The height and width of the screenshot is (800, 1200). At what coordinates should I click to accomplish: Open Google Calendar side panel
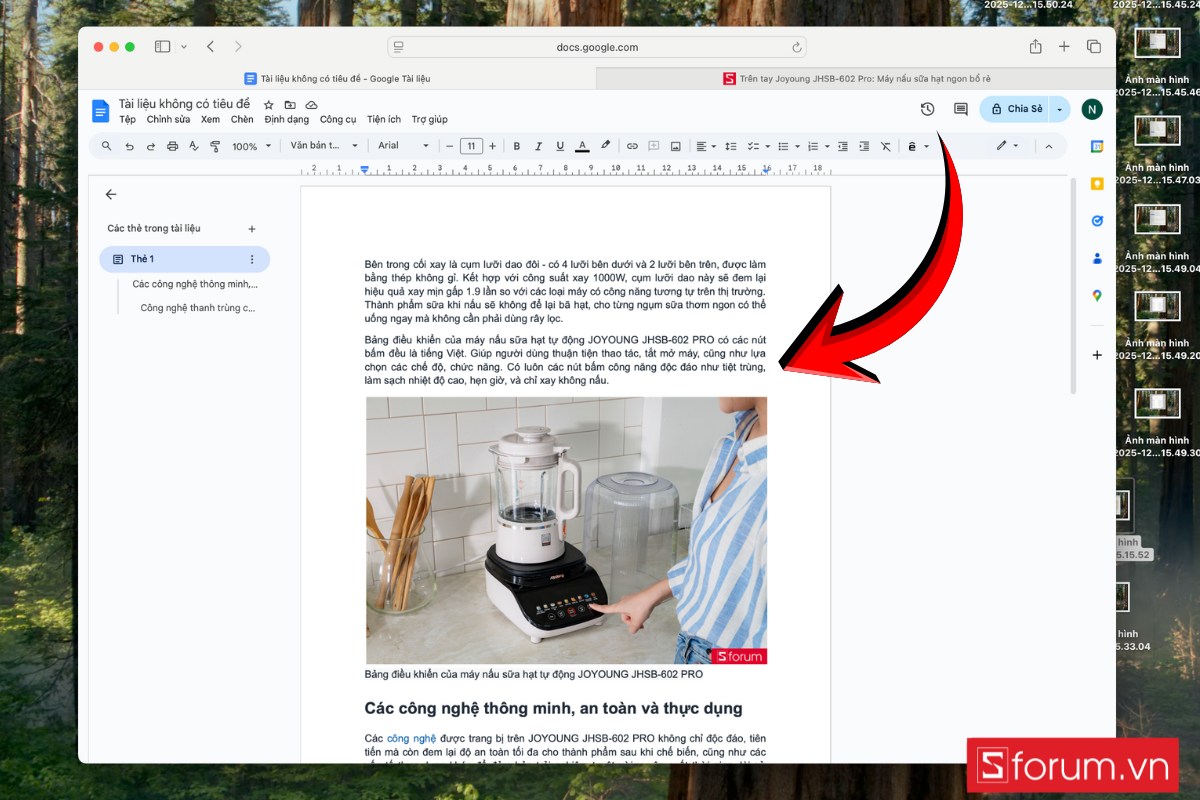tap(1097, 146)
